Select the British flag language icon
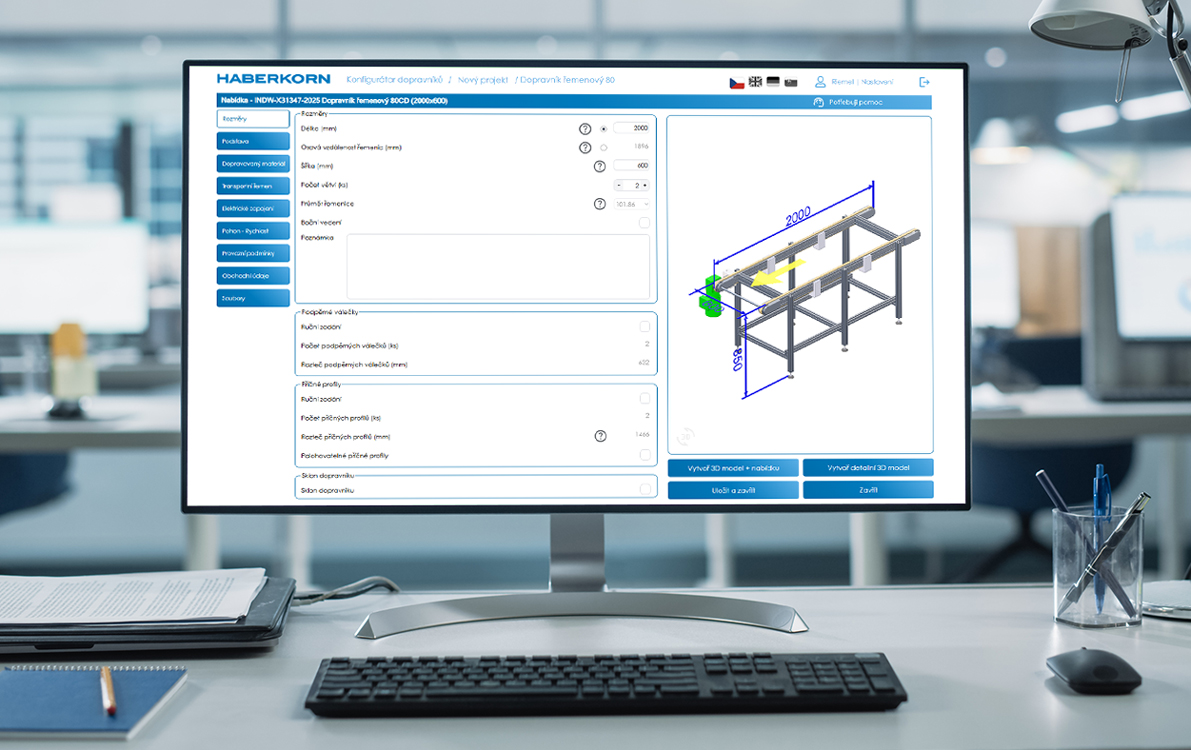1191x750 pixels. (x=755, y=82)
